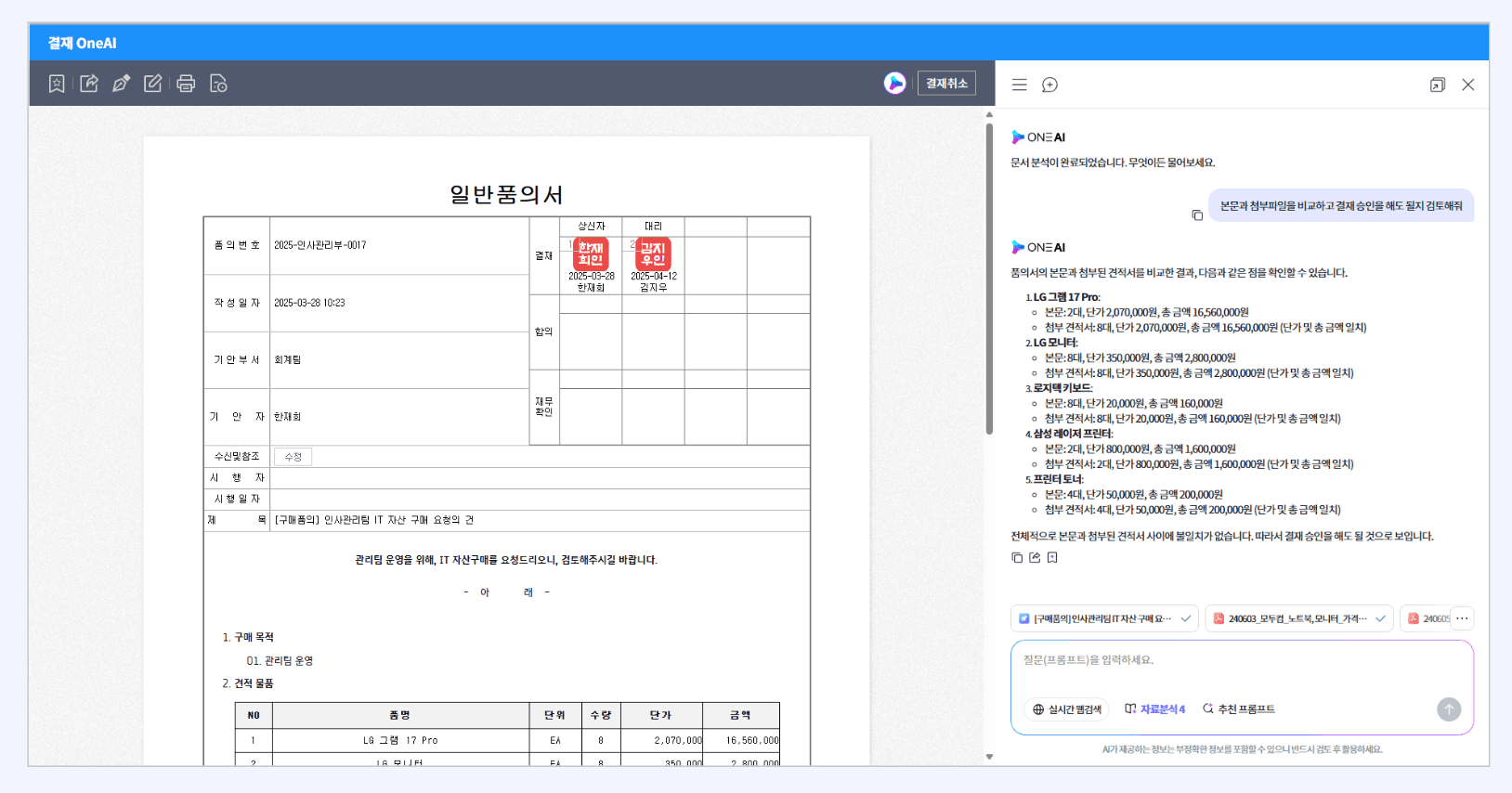Click the AI panel vertical scrollbar
Viewport: 1512px width, 793px height.
(989, 279)
